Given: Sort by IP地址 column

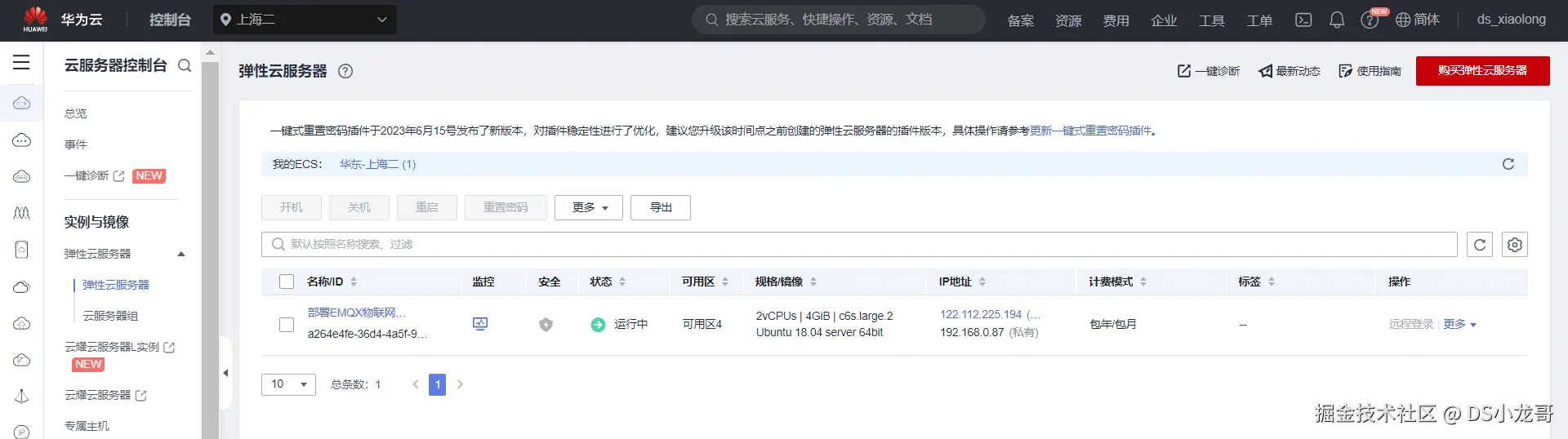Looking at the screenshot, I should (982, 282).
